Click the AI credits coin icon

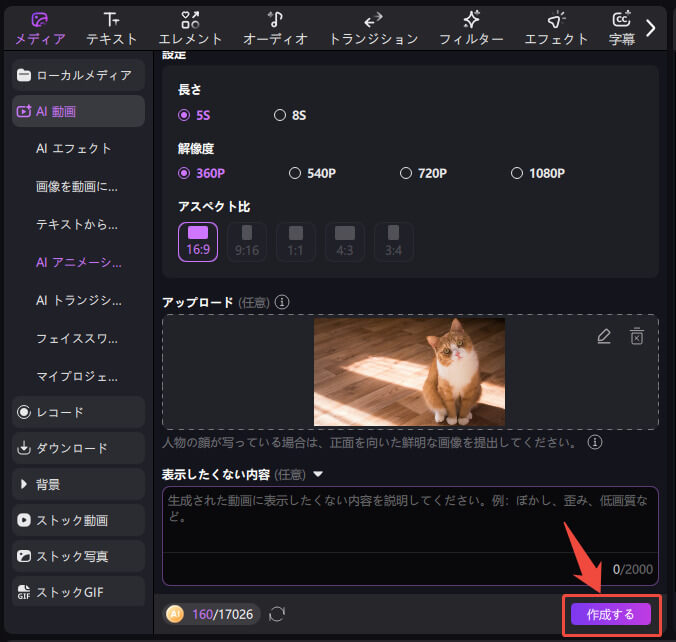point(175,614)
